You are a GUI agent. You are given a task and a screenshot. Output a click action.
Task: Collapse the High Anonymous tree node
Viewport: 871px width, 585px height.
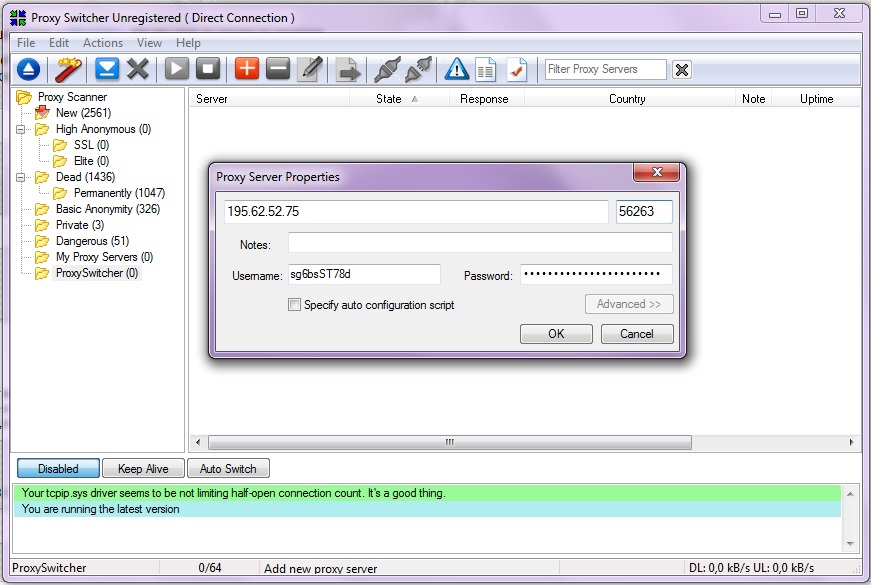click(x=21, y=129)
